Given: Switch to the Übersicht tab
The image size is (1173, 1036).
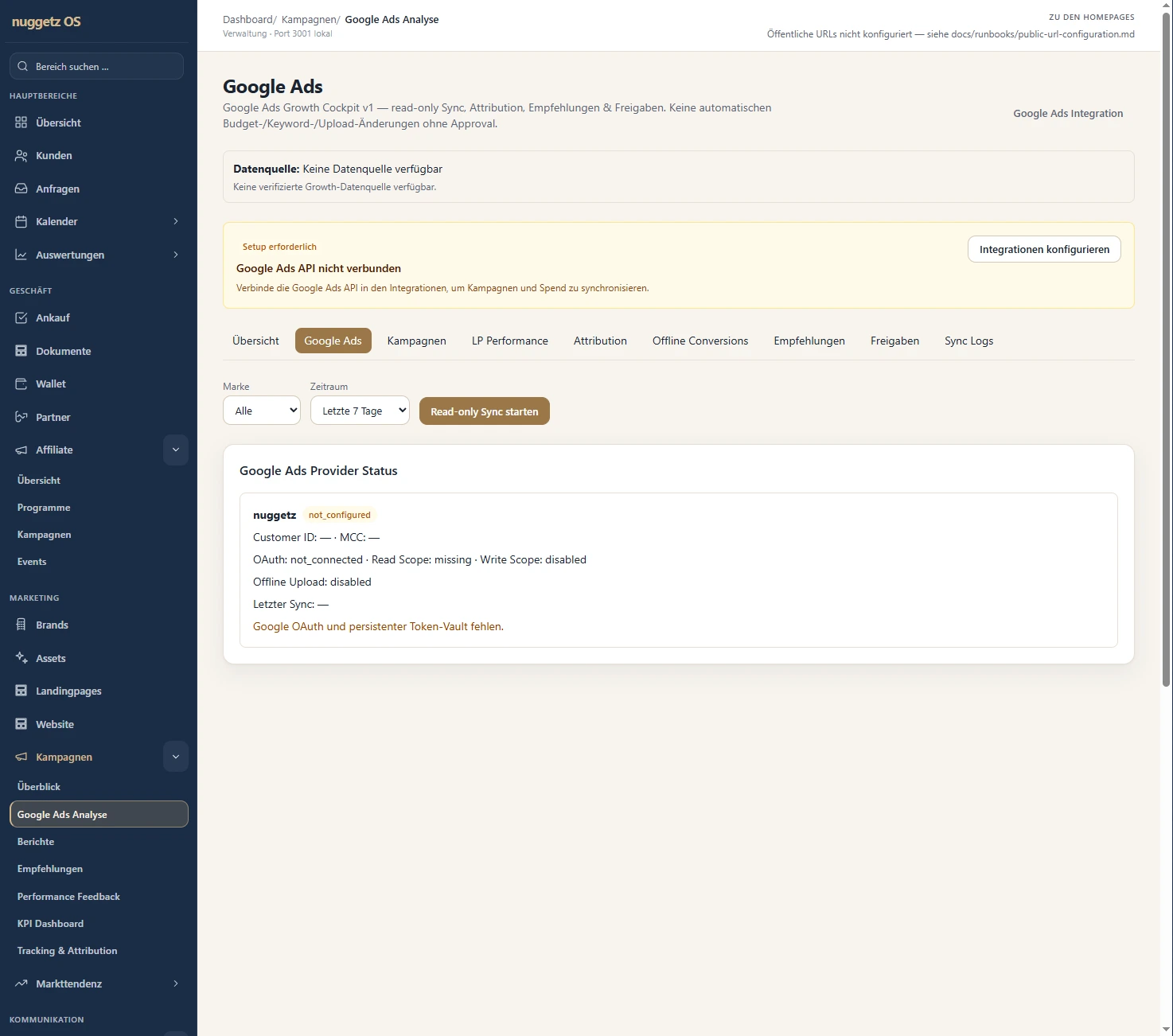Looking at the screenshot, I should [255, 341].
